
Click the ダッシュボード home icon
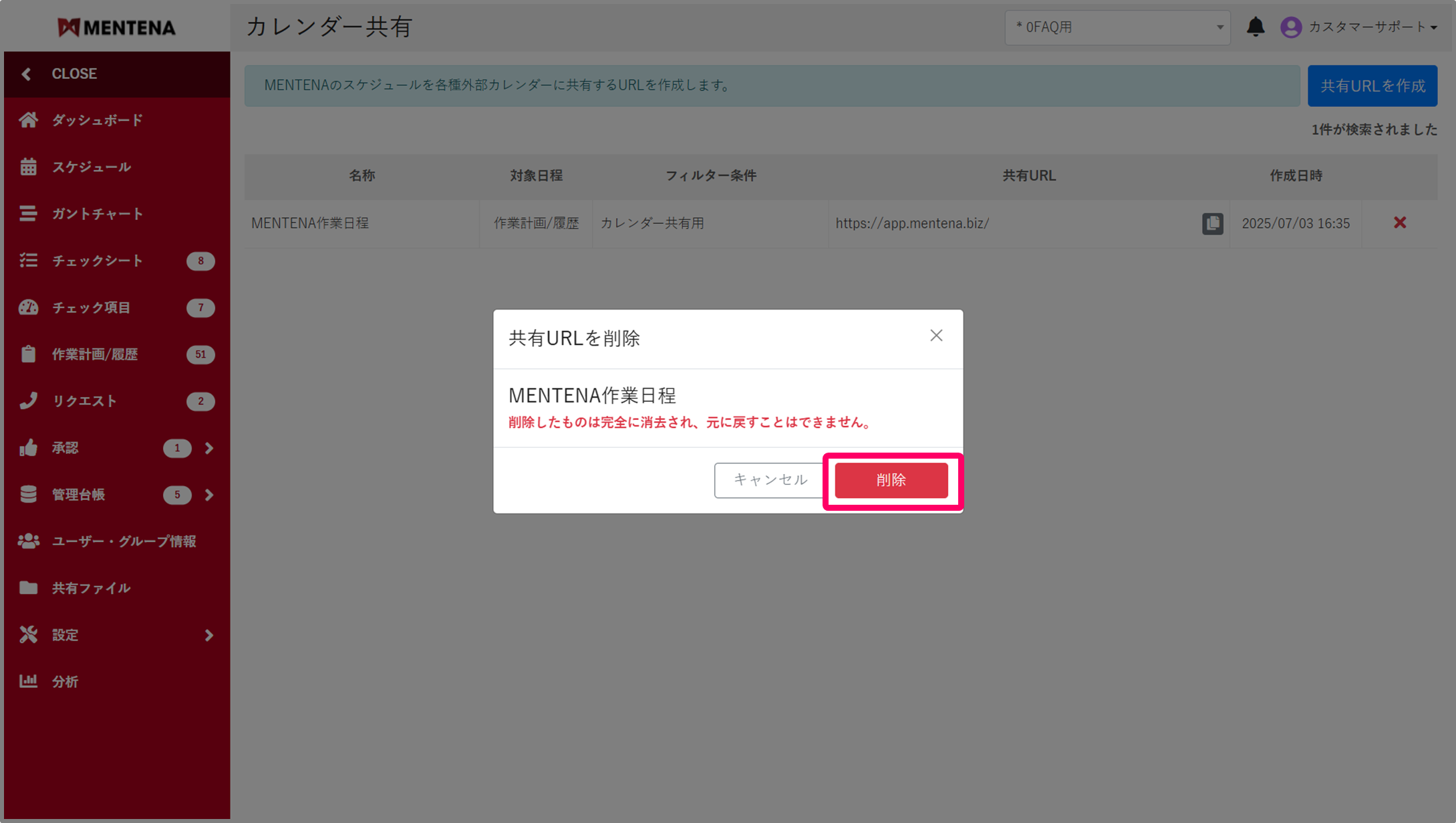click(28, 120)
